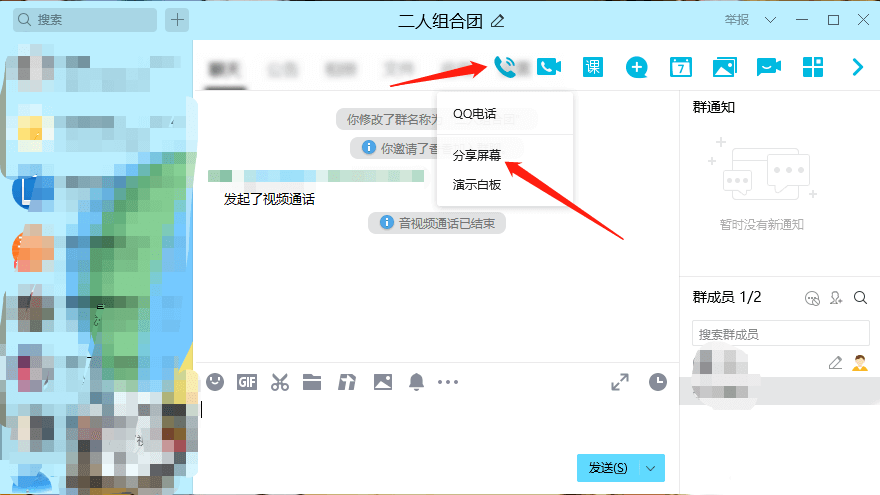This screenshot has width=880, height=495.
Task: Click the 暂时没有新通知 text
Action: point(762,225)
